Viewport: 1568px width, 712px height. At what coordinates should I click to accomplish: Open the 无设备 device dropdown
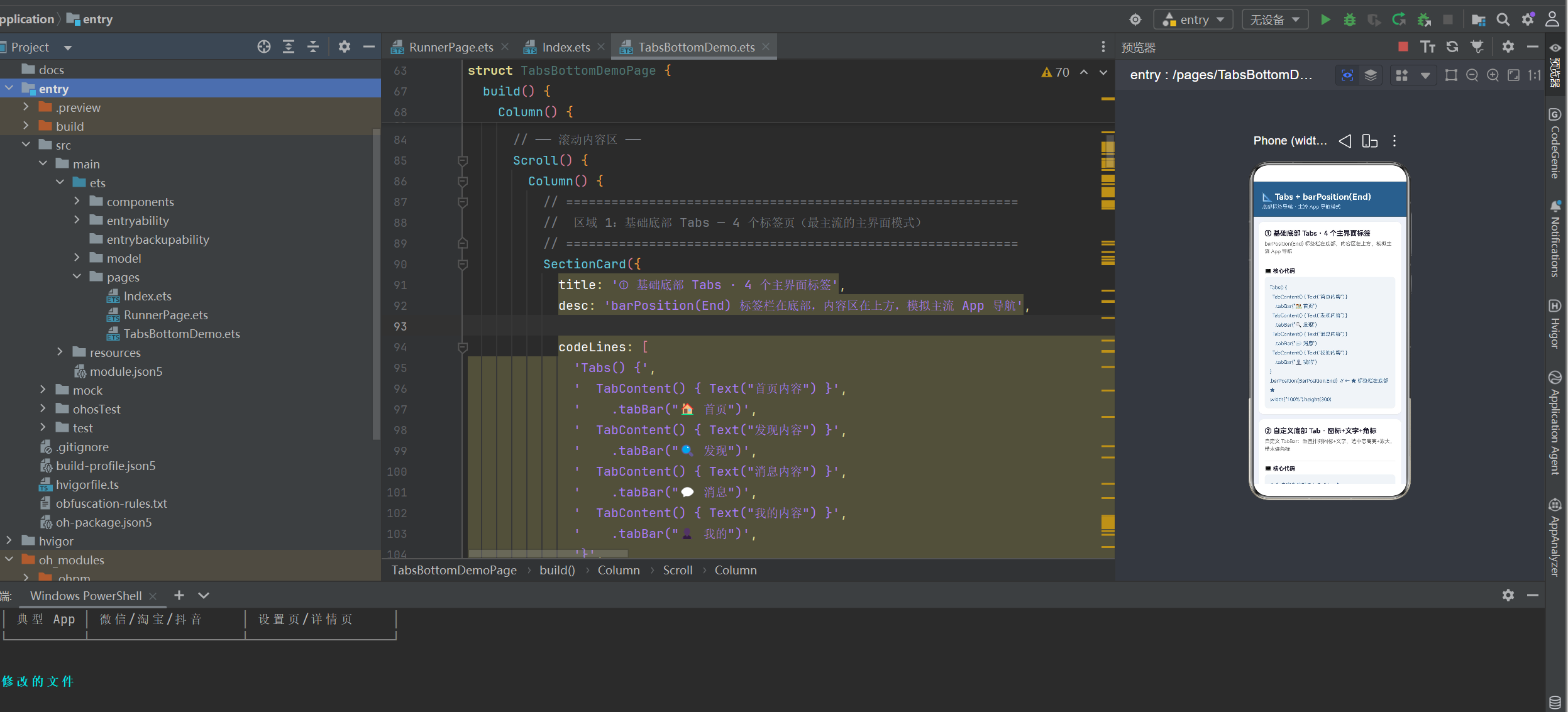click(x=1275, y=19)
